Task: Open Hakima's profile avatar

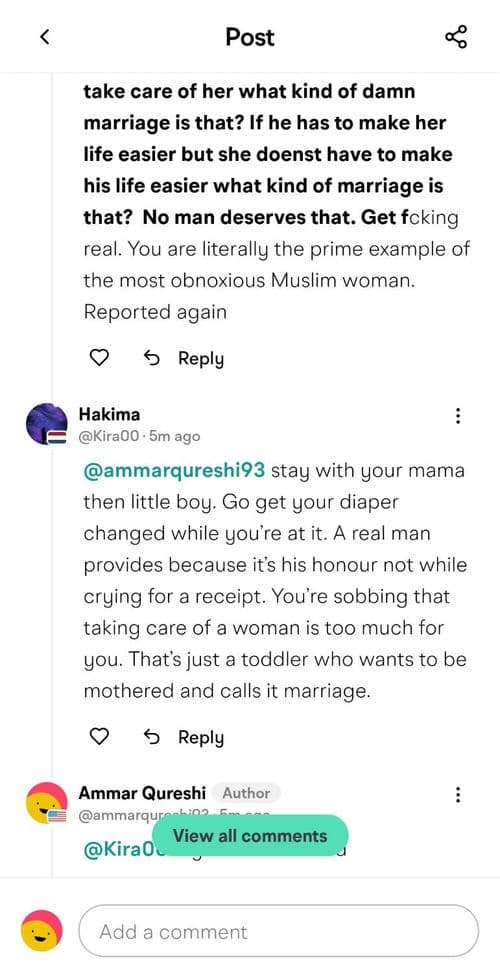Action: [47, 424]
